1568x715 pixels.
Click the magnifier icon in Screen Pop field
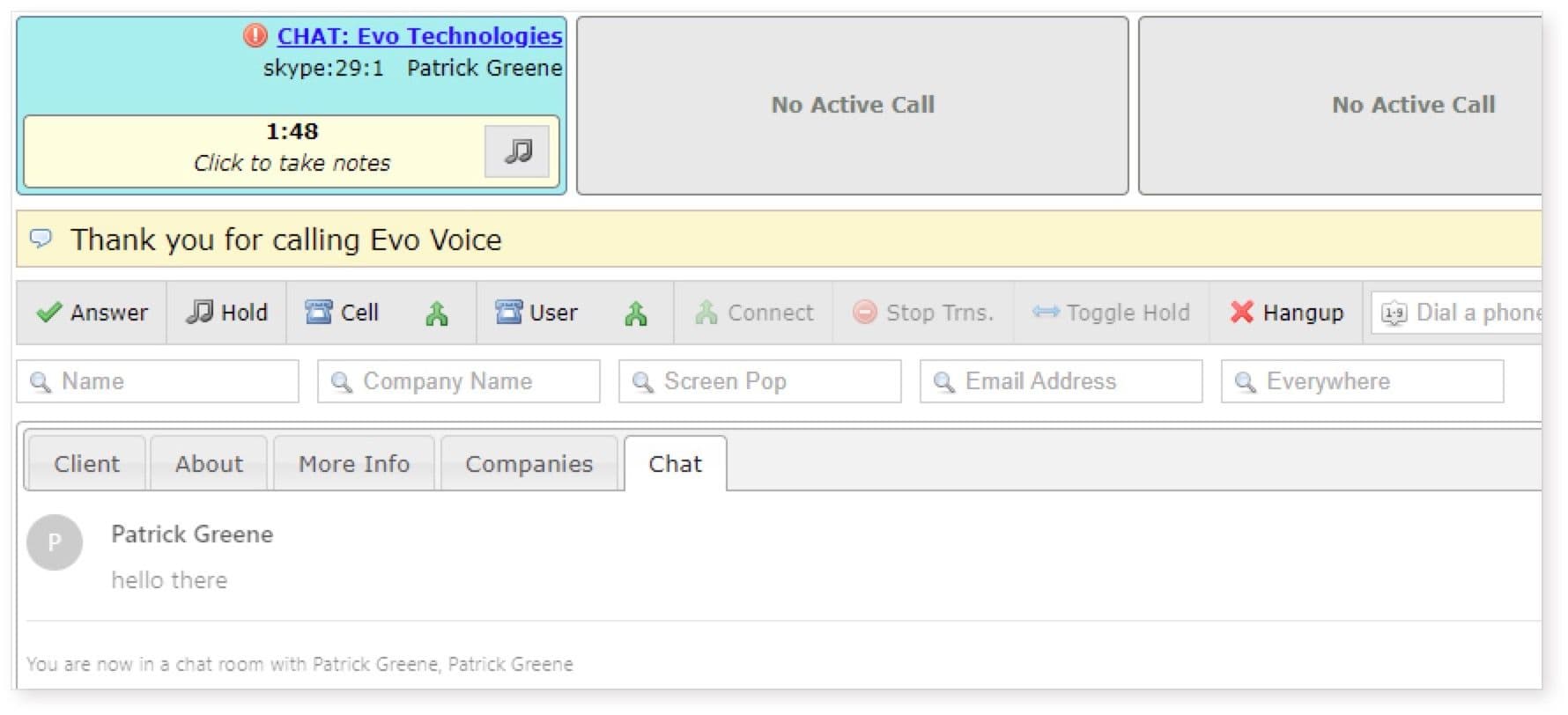(643, 382)
